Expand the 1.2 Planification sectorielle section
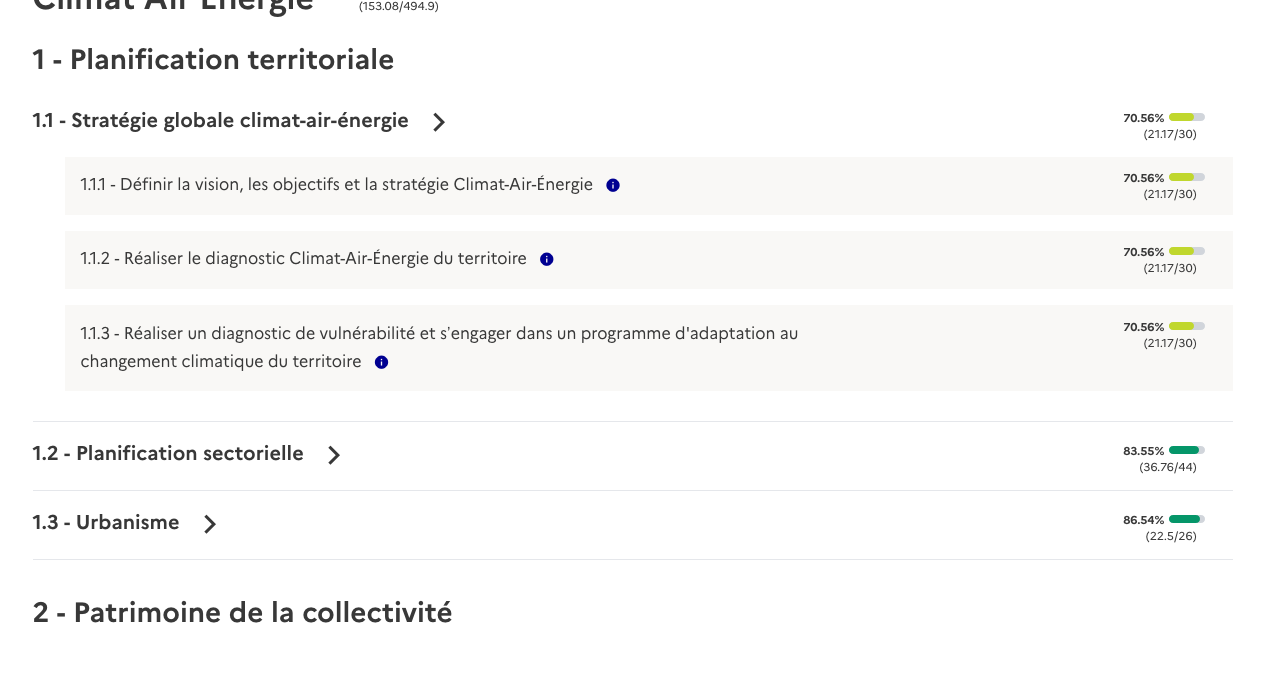This screenshot has height=692, width=1265. tap(167, 454)
